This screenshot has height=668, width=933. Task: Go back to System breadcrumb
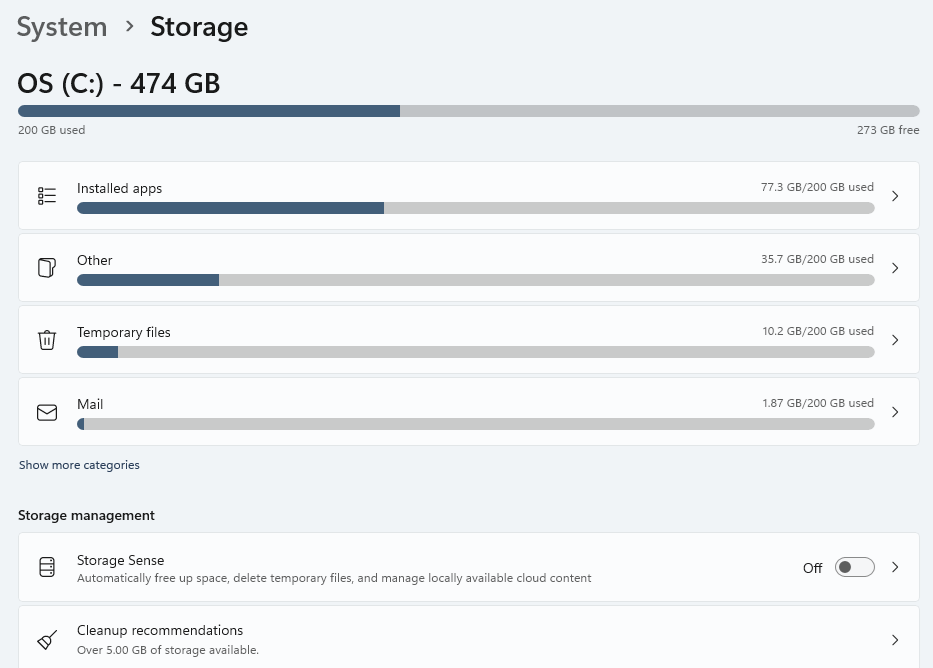pos(62,27)
